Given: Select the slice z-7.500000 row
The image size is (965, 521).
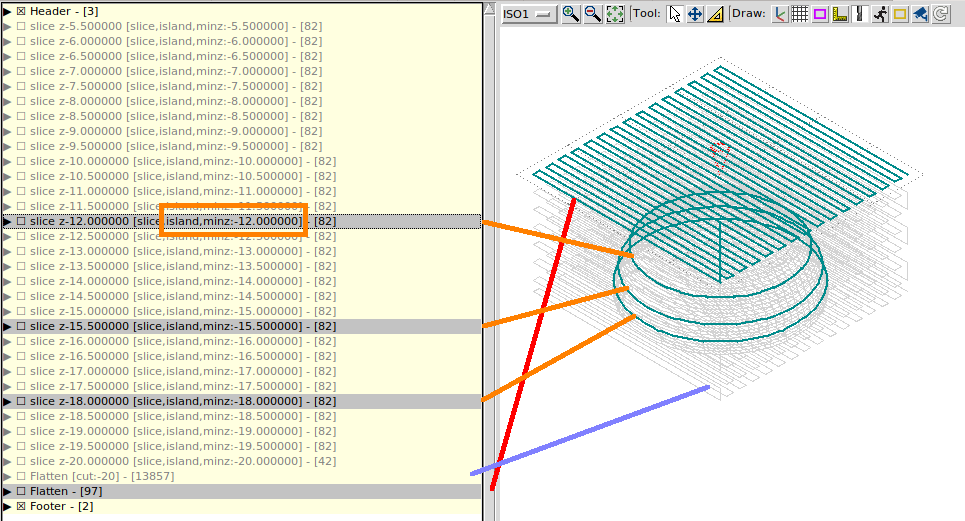Looking at the screenshot, I should tap(241, 86).
